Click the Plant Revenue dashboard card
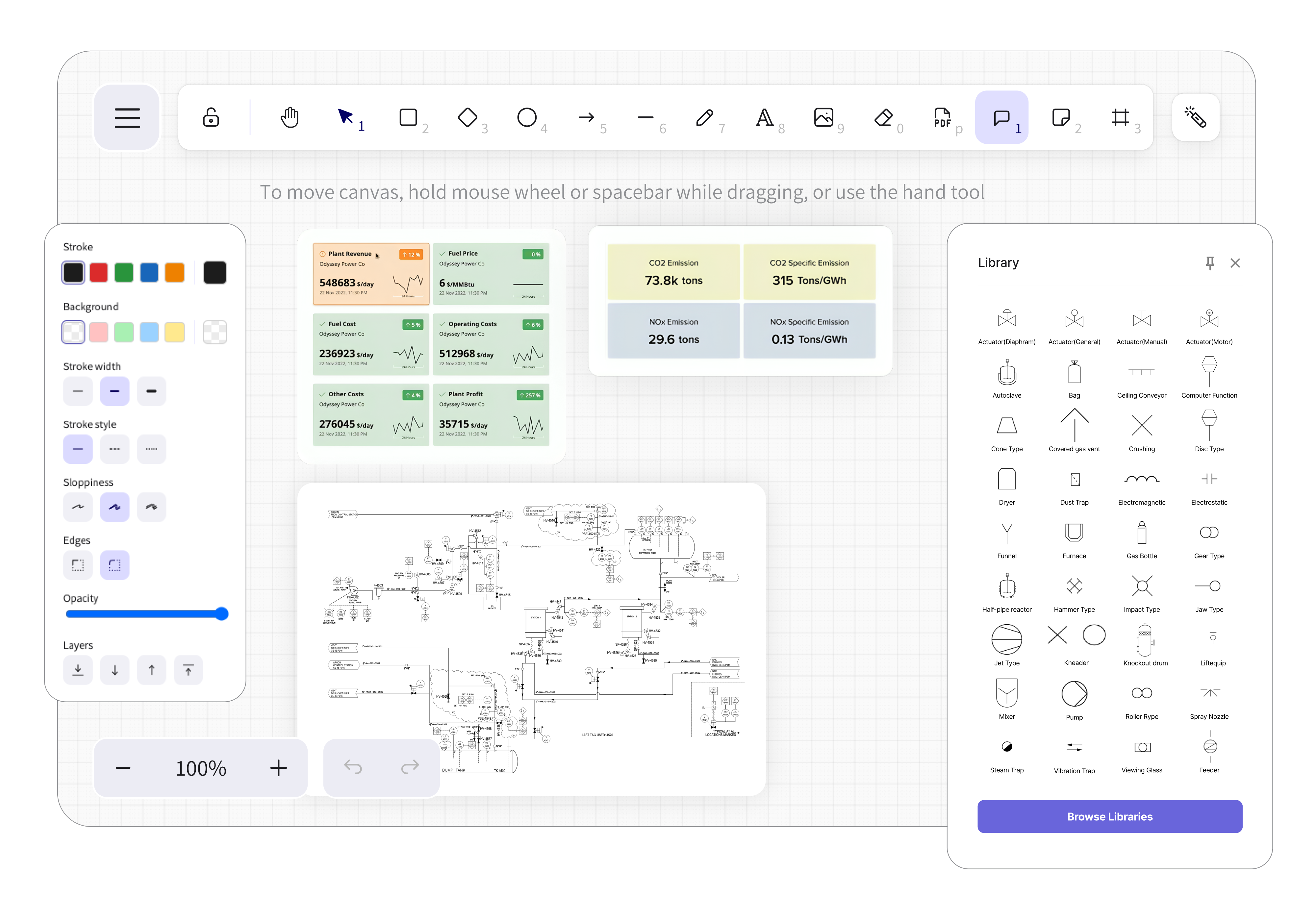The width and height of the screenshot is (1316, 921). click(x=371, y=274)
